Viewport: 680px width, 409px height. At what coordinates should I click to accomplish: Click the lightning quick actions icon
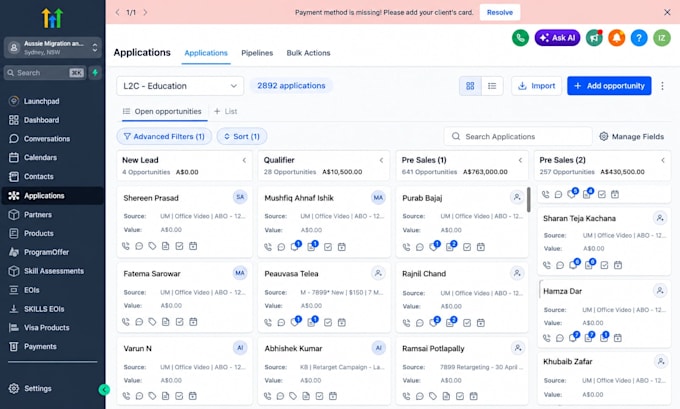pyautogui.click(x=95, y=73)
